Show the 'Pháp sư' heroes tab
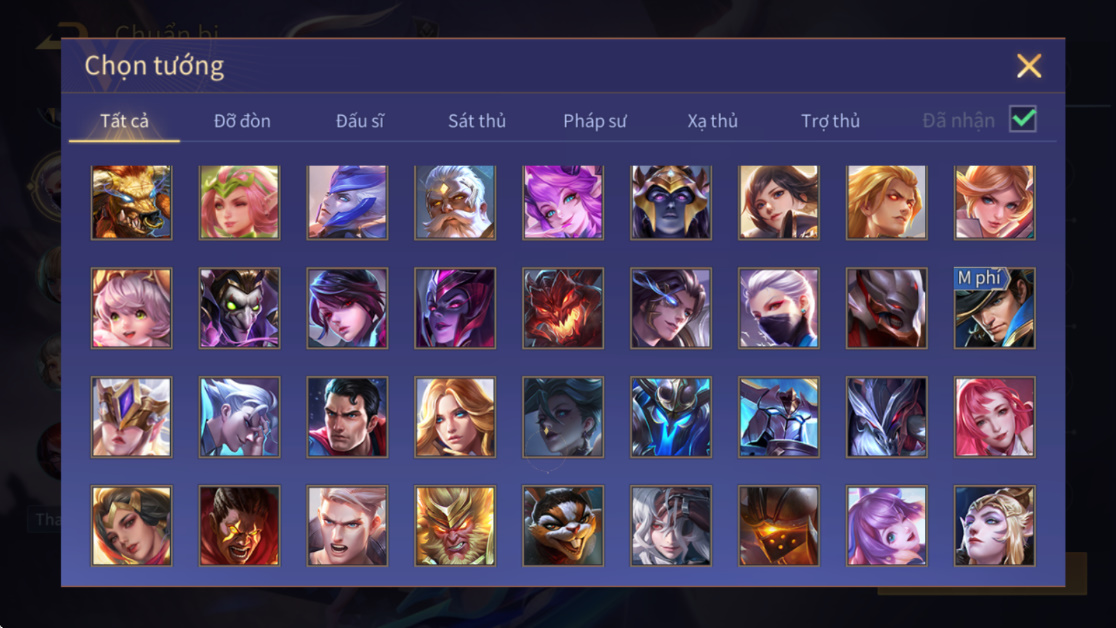1116x628 pixels. point(595,121)
